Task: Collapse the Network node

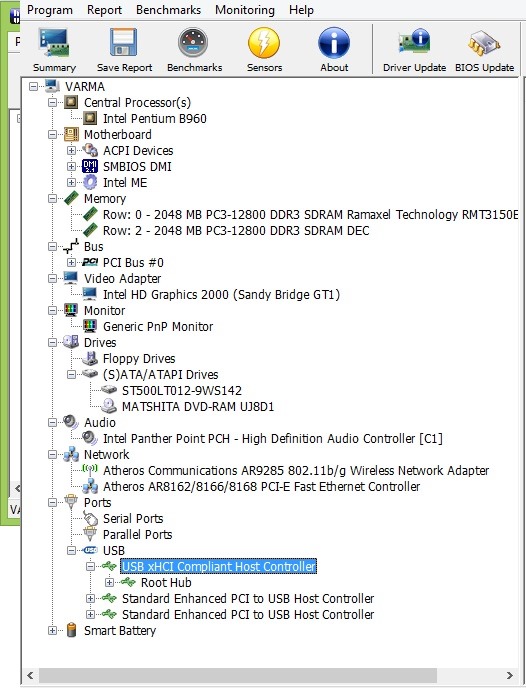Action: tap(52, 454)
